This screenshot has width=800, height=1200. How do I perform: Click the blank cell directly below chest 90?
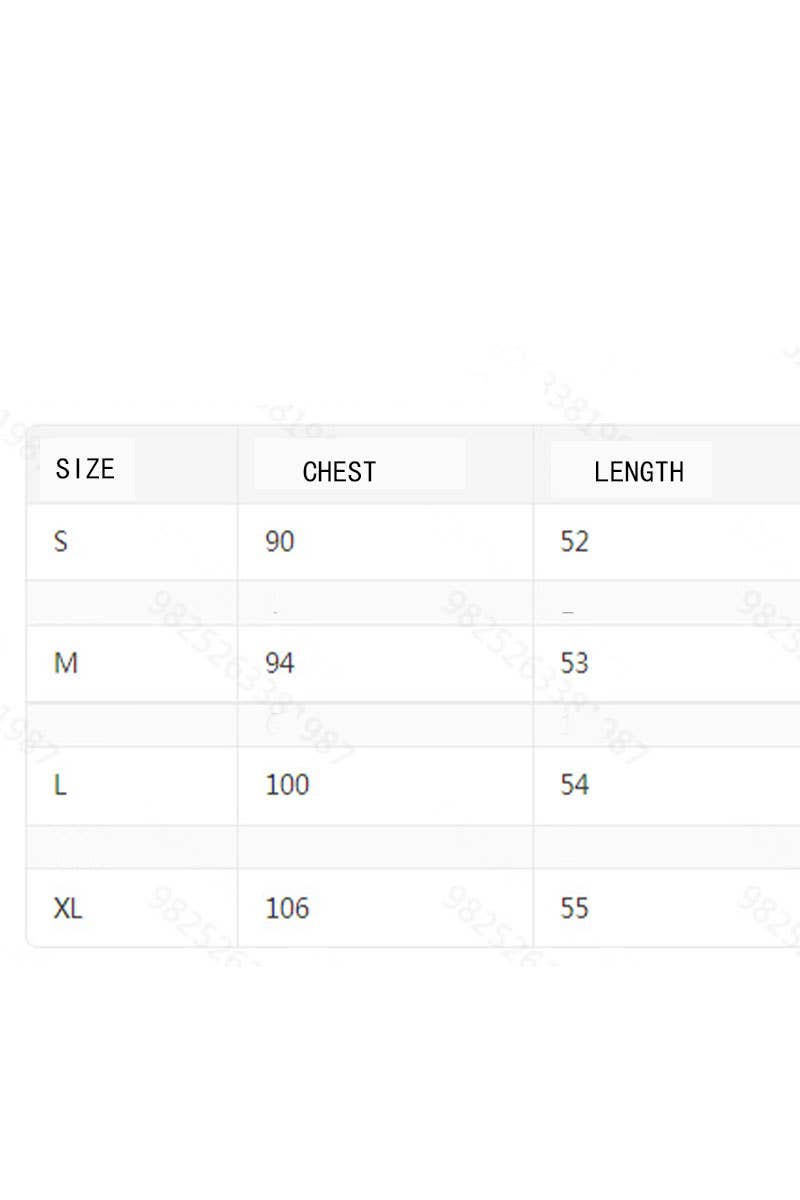pyautogui.click(x=385, y=603)
